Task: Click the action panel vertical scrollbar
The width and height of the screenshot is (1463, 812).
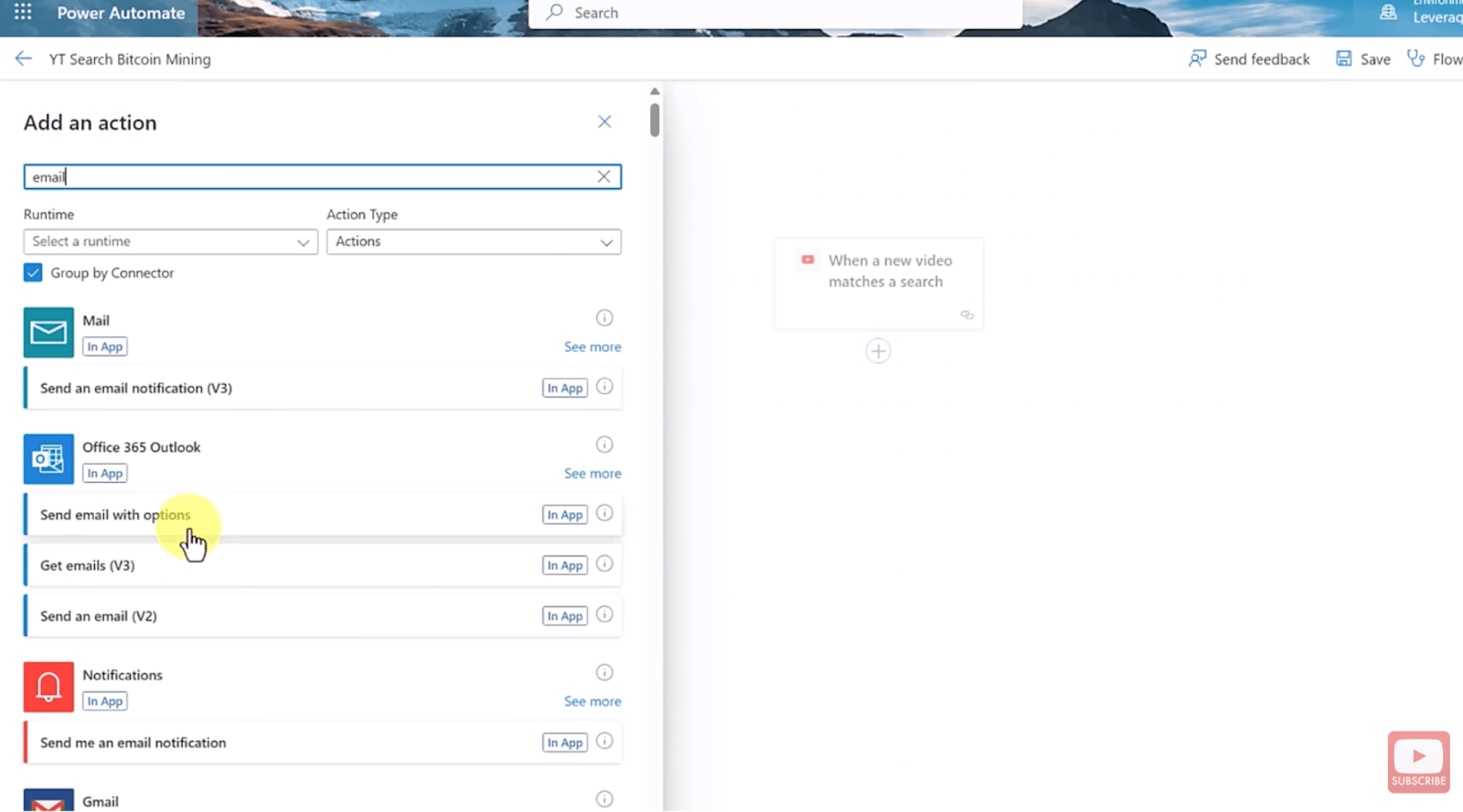Action: pyautogui.click(x=655, y=121)
